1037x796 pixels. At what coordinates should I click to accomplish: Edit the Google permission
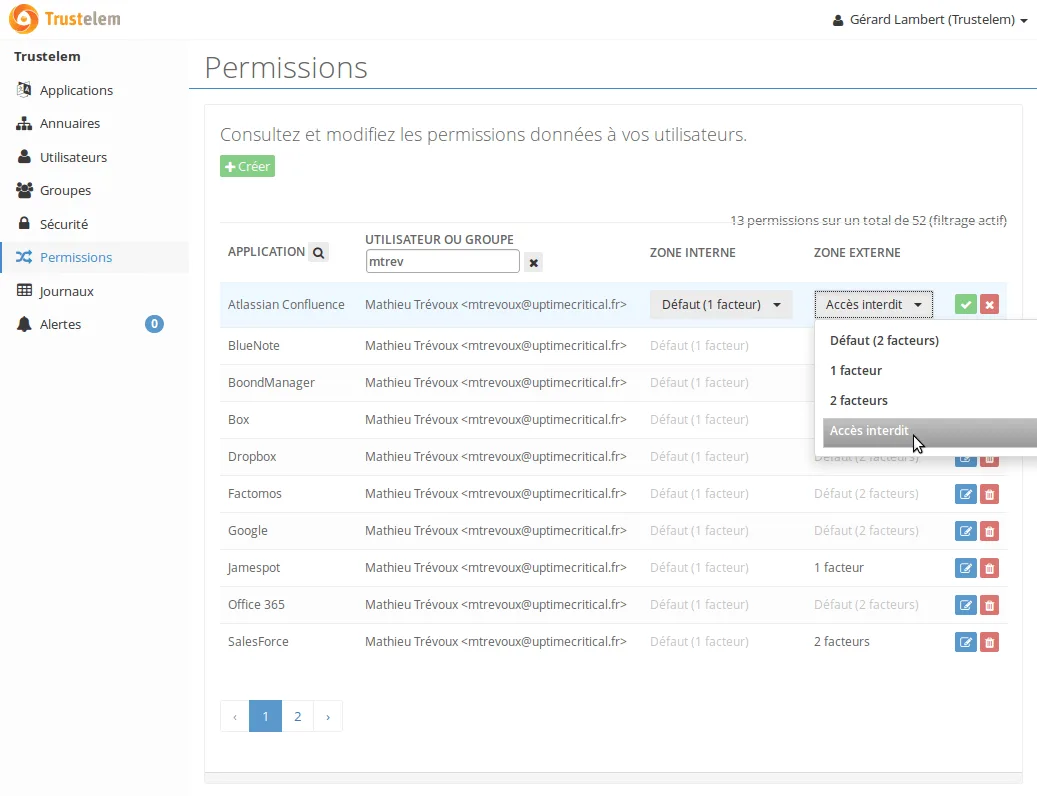966,531
